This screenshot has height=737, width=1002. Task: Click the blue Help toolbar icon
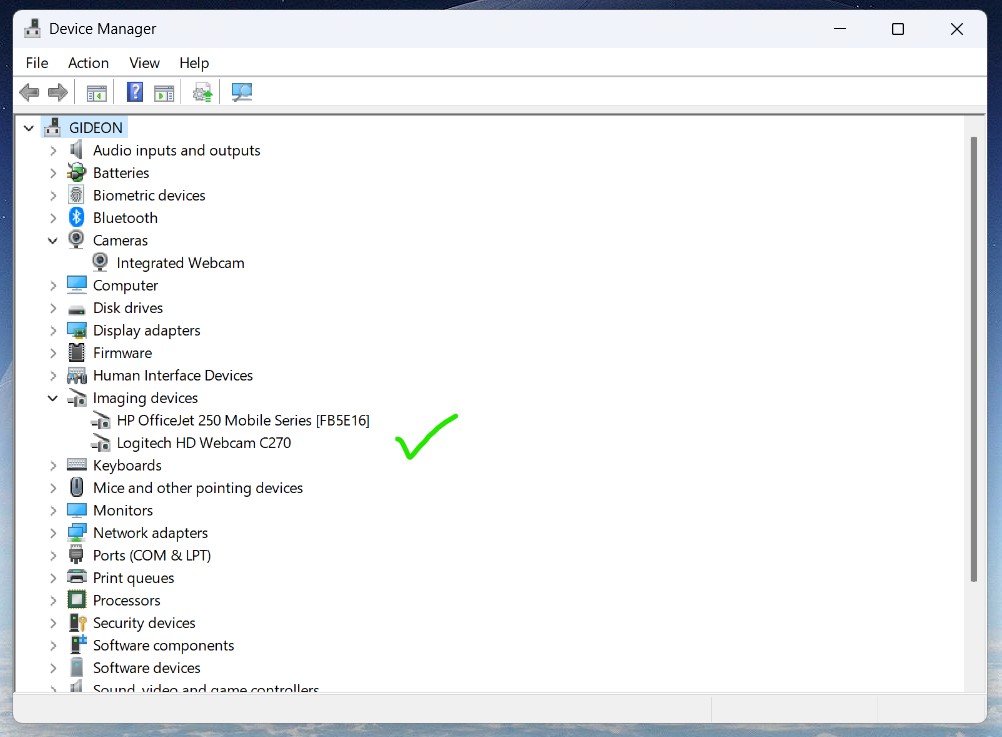[x=135, y=93]
